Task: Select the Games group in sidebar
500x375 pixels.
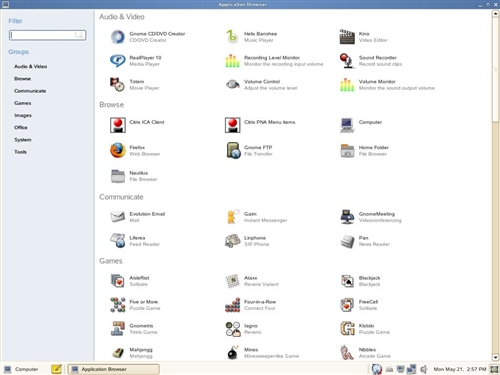Action: (23, 103)
